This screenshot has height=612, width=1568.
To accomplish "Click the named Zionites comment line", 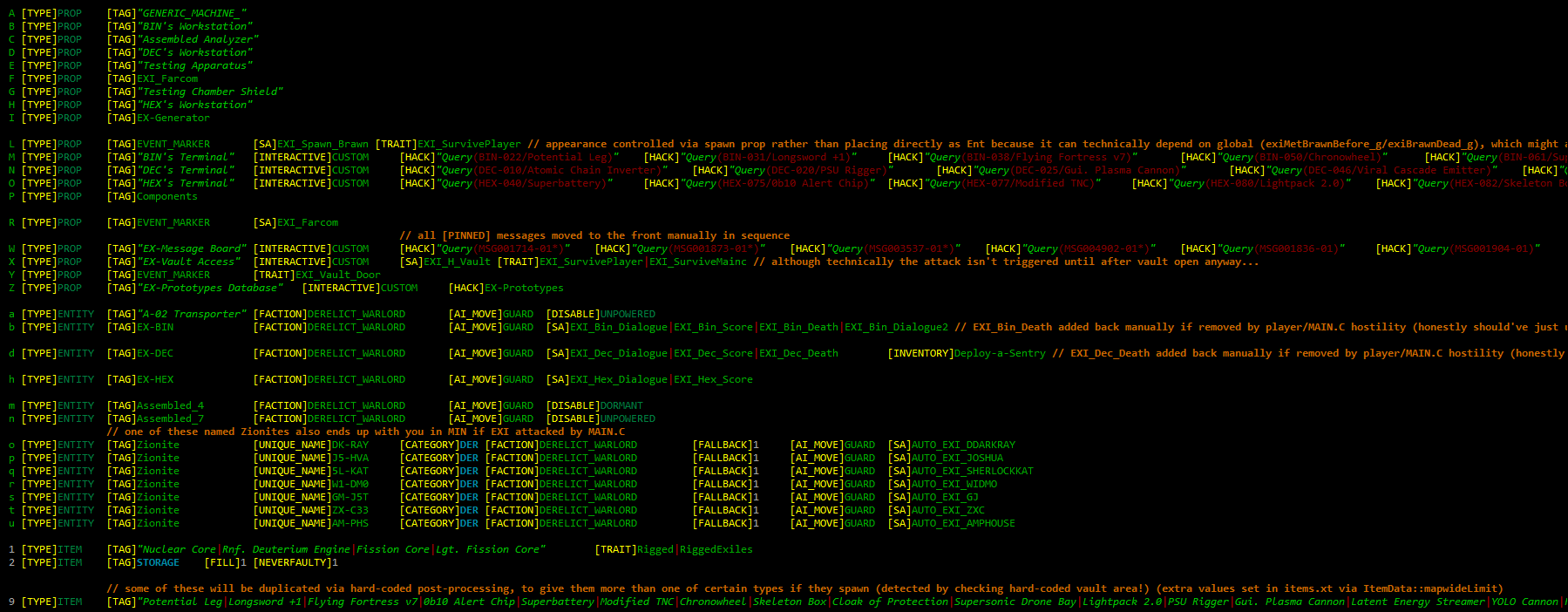I will point(366,432).
